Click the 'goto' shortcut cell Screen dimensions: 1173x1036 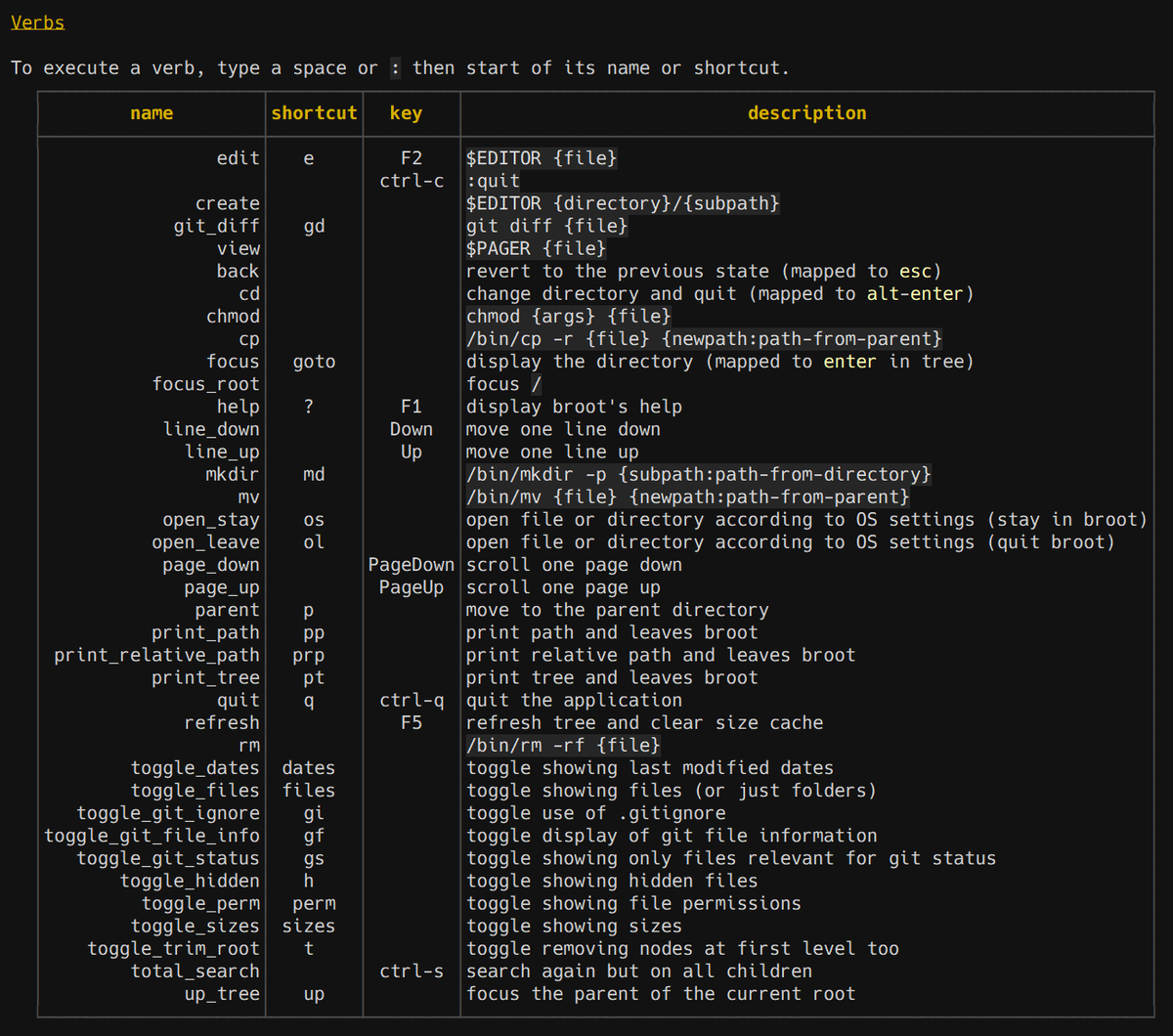click(314, 362)
